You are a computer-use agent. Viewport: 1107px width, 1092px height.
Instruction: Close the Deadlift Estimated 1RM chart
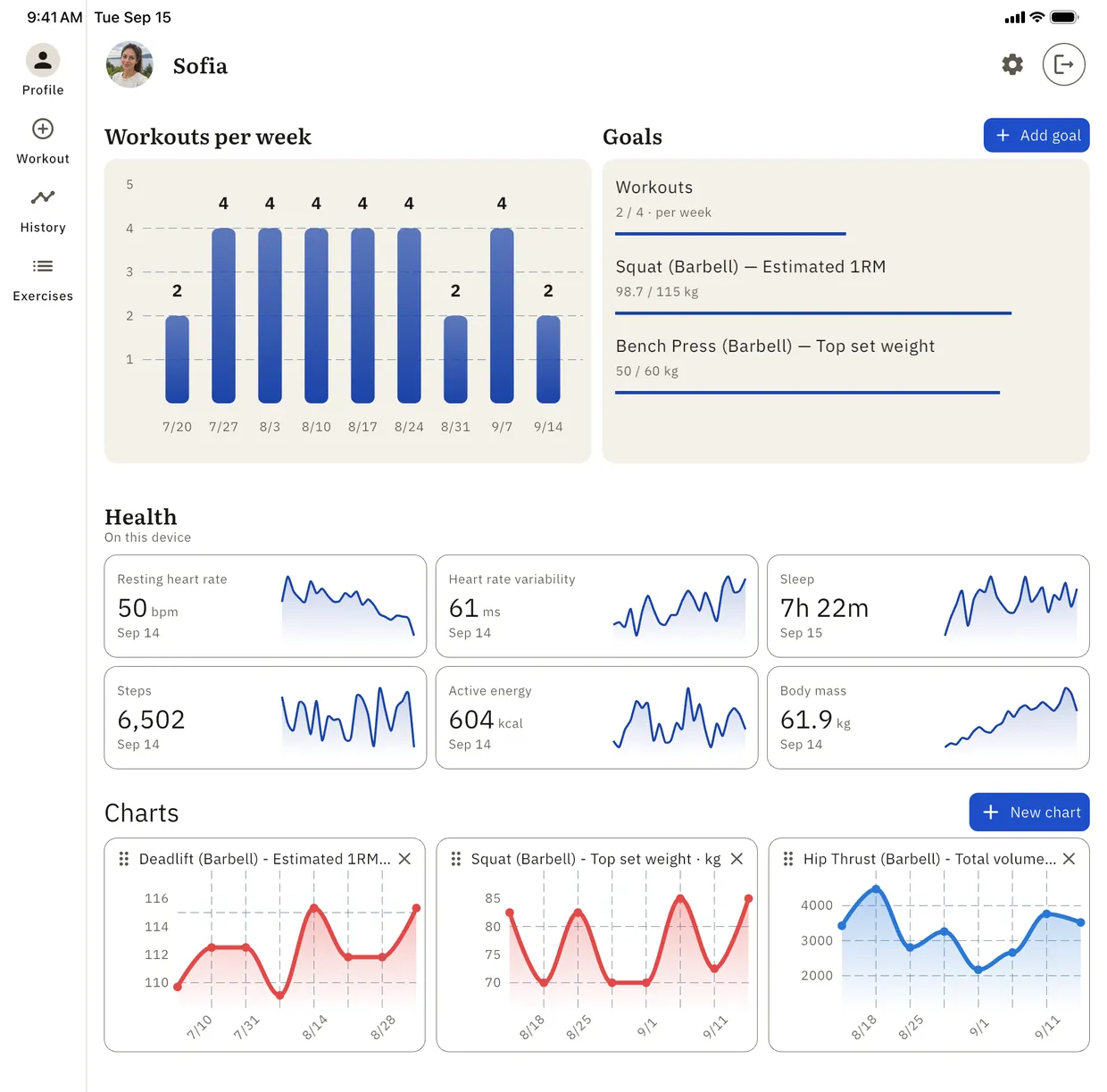tap(404, 858)
